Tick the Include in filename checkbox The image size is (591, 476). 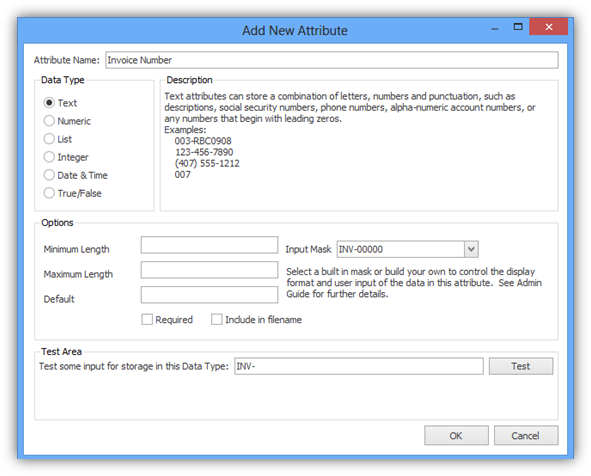(217, 319)
